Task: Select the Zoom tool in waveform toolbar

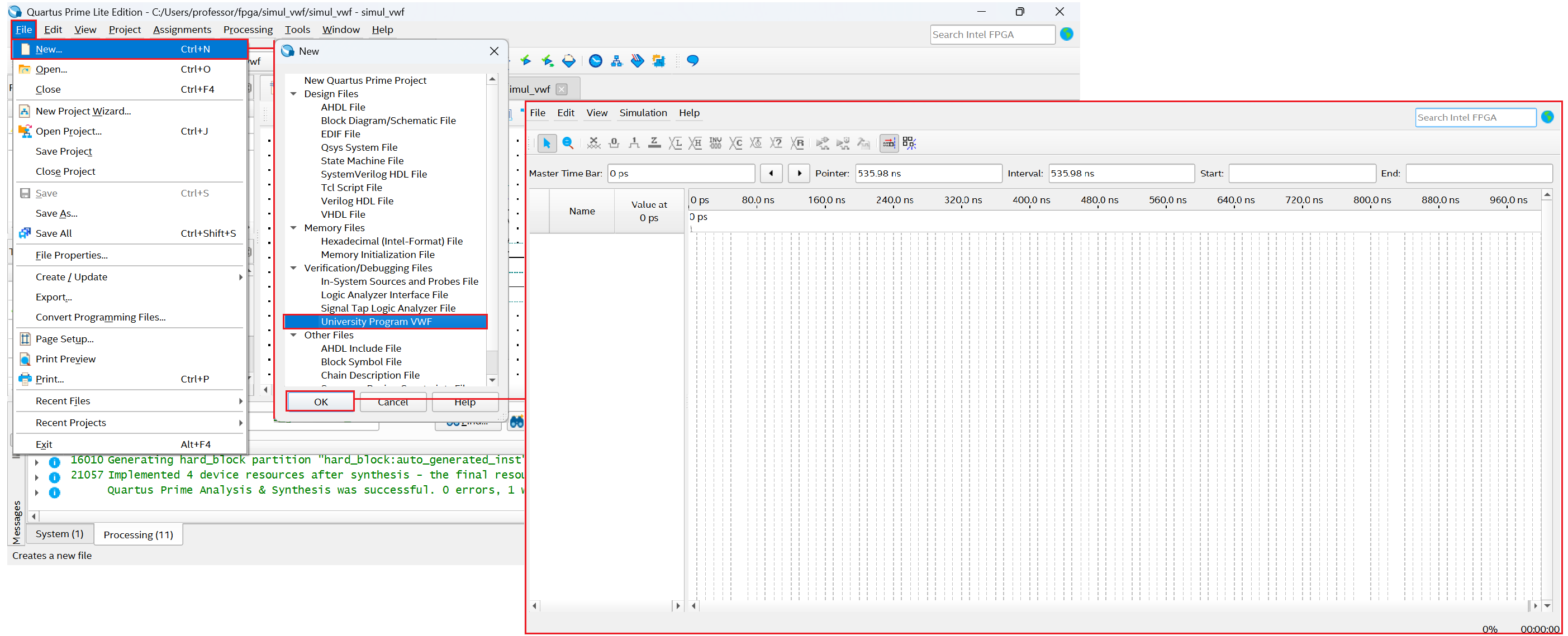Action: click(567, 143)
